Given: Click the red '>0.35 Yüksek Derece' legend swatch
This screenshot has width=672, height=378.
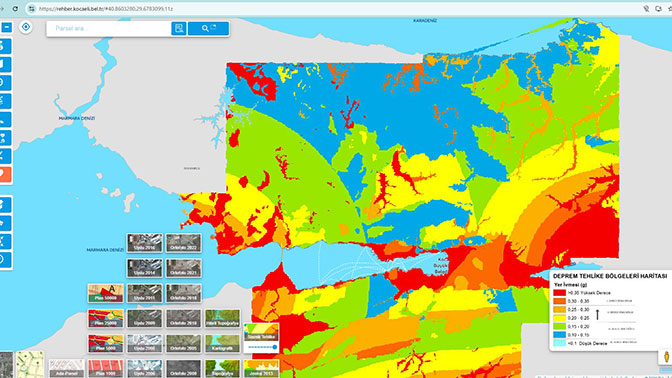Looking at the screenshot, I should (559, 293).
